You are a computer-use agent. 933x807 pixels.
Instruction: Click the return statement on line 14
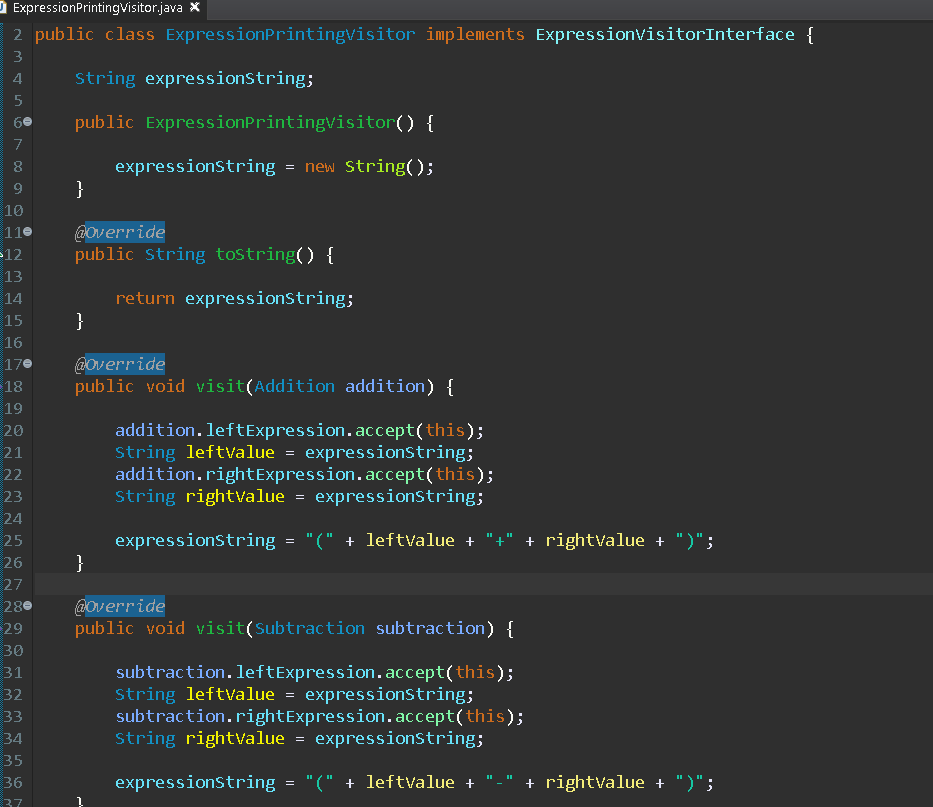(144, 298)
